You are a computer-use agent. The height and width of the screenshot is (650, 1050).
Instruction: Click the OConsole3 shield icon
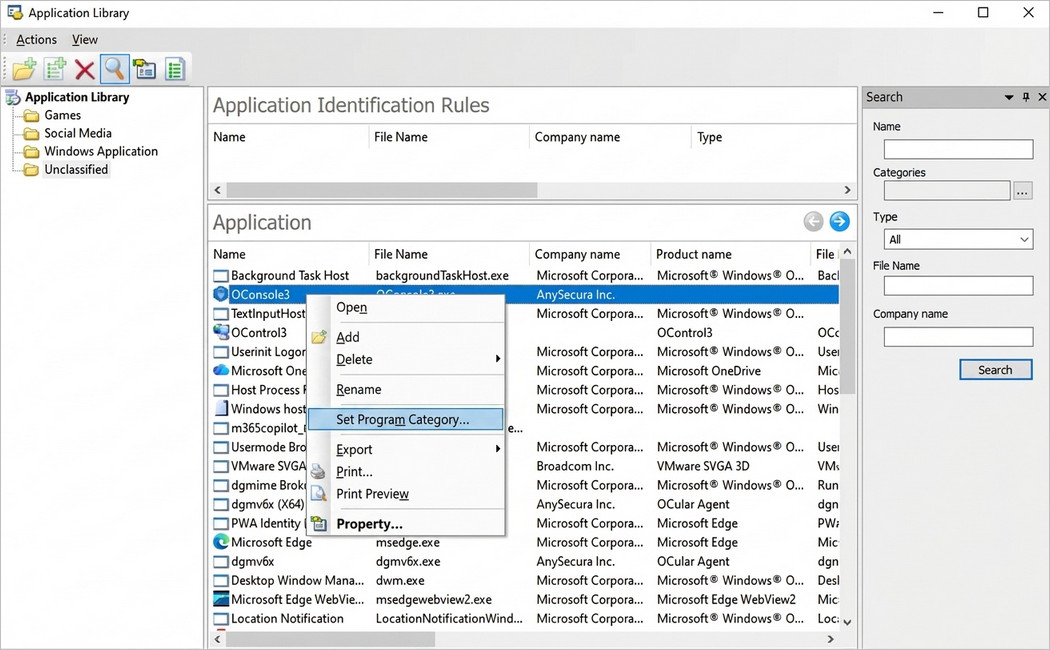[220, 295]
